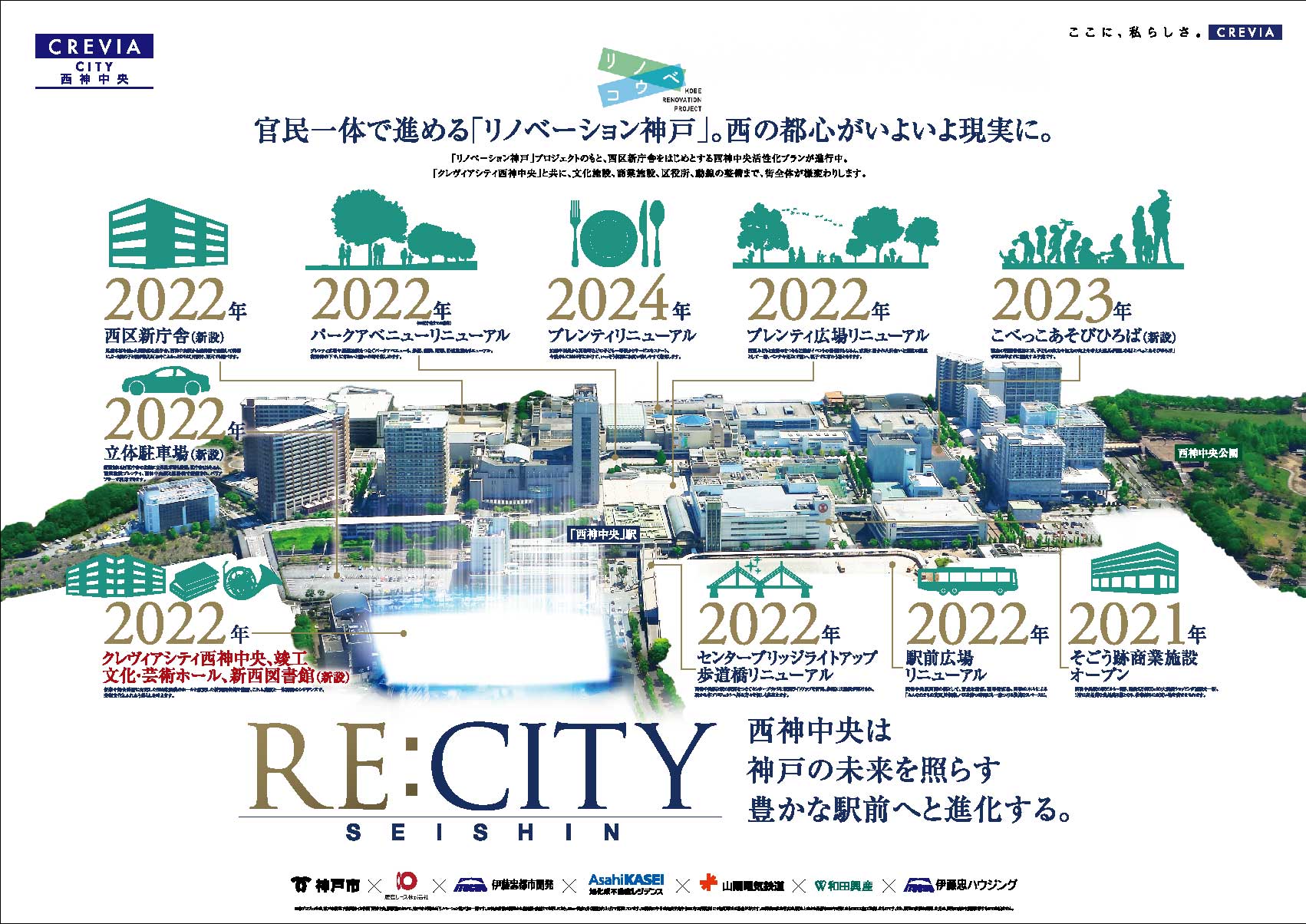Click the CREVIA CITY 西神中央 logo
Viewport: 1306px width, 924px height.
click(94, 60)
